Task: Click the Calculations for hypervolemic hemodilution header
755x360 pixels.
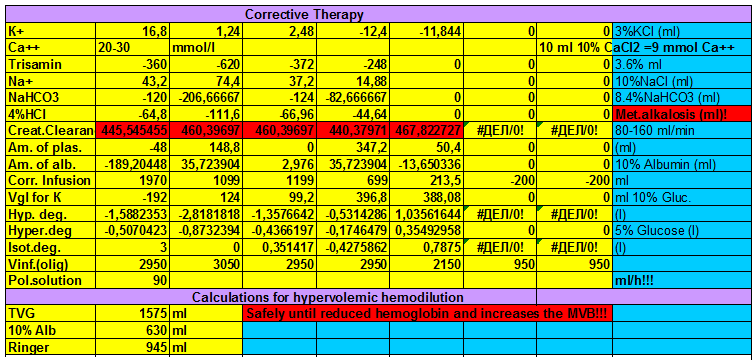Action: (328, 296)
